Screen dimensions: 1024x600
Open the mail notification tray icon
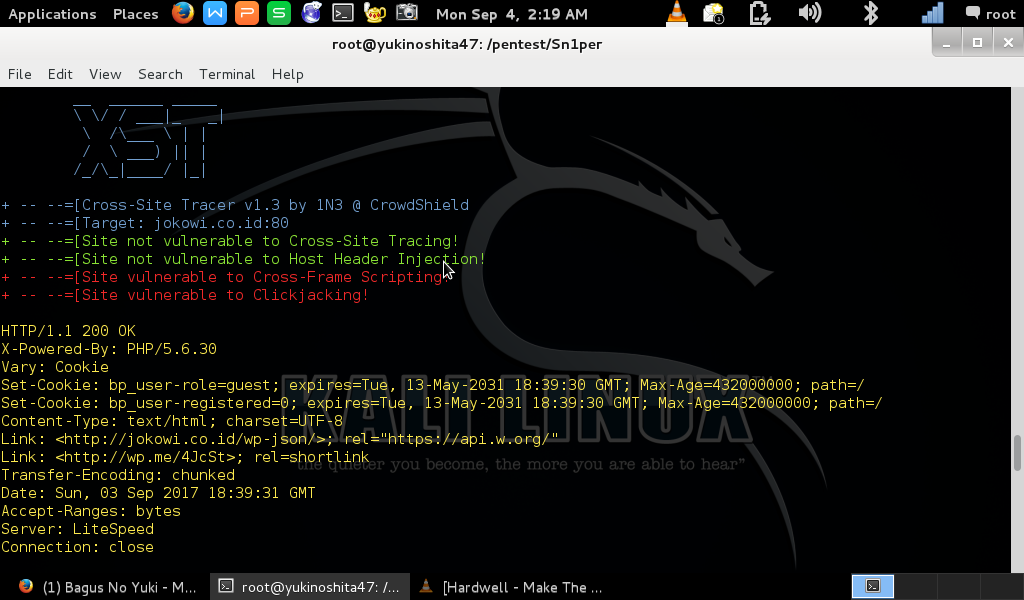(714, 13)
